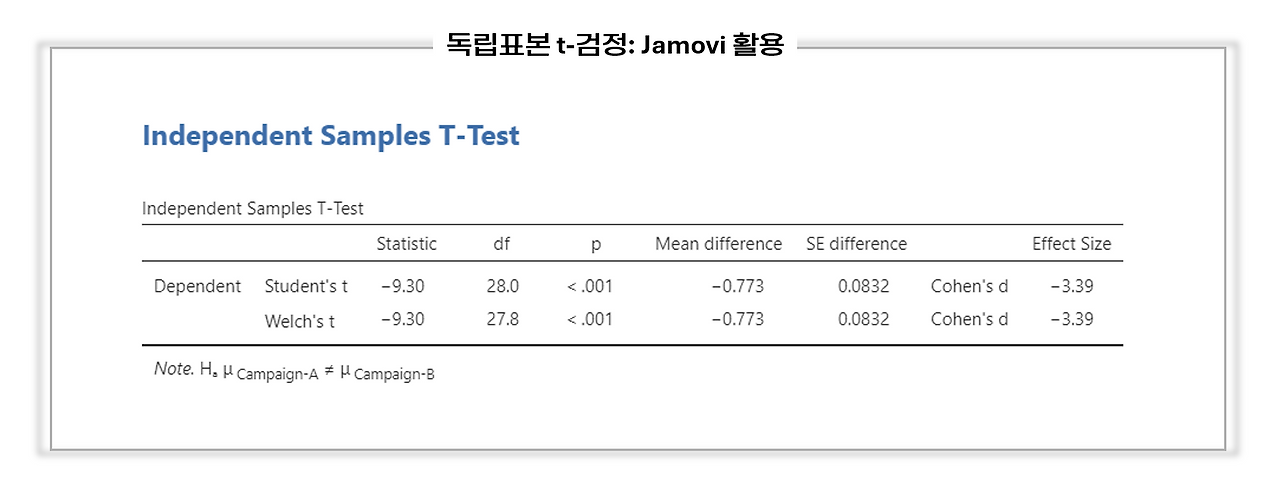Click the Statistic column header
Viewport: 1280px width, 503px height.
(x=406, y=244)
